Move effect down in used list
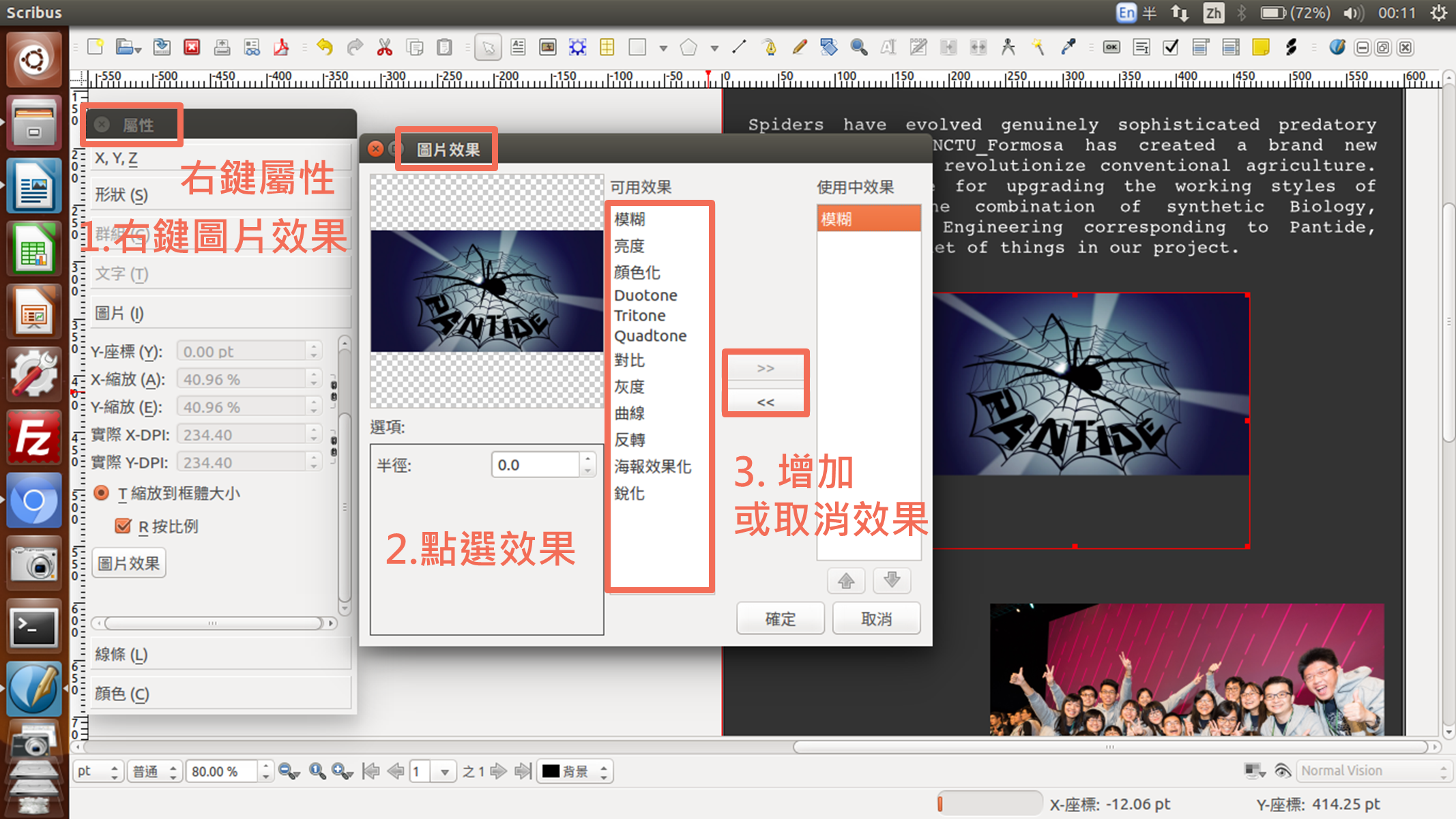This screenshot has width=1456, height=819. (892, 580)
